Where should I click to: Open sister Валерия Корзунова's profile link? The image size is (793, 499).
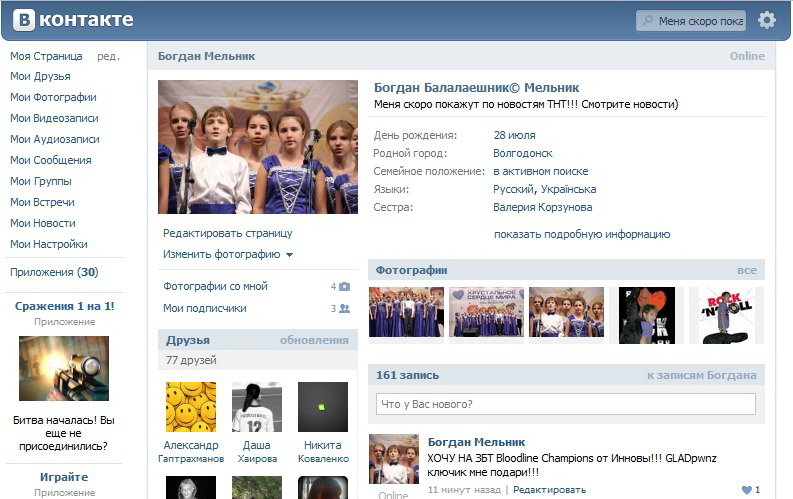tap(542, 208)
